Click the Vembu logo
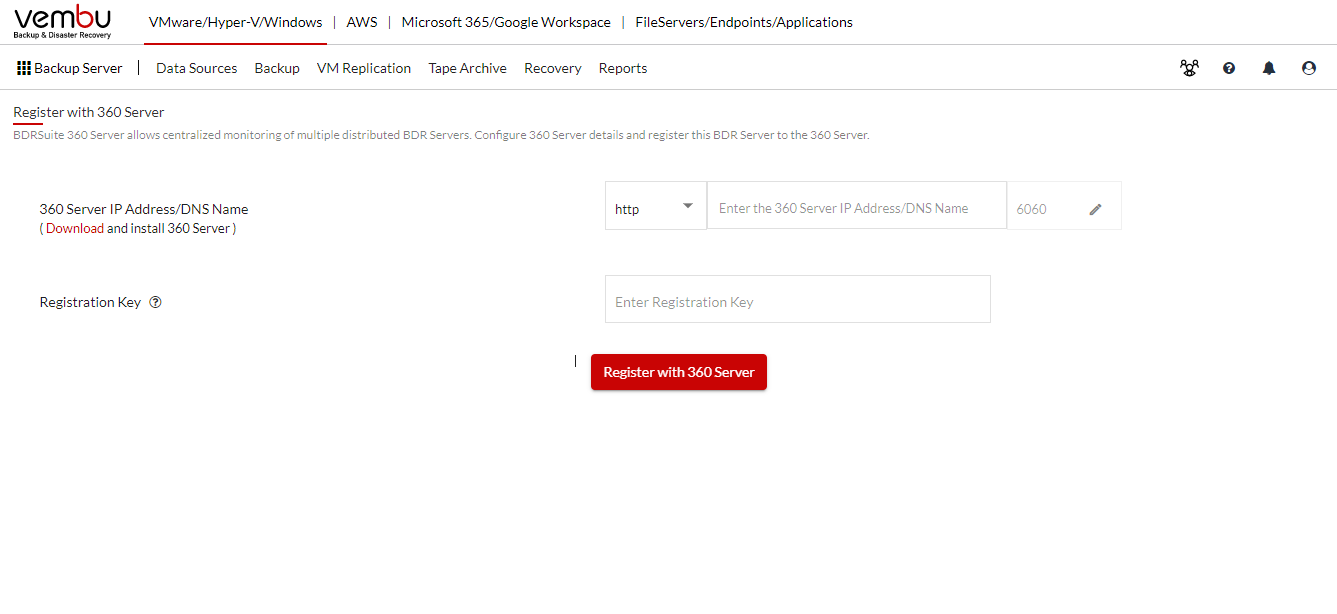The width and height of the screenshot is (1337, 614). (63, 22)
